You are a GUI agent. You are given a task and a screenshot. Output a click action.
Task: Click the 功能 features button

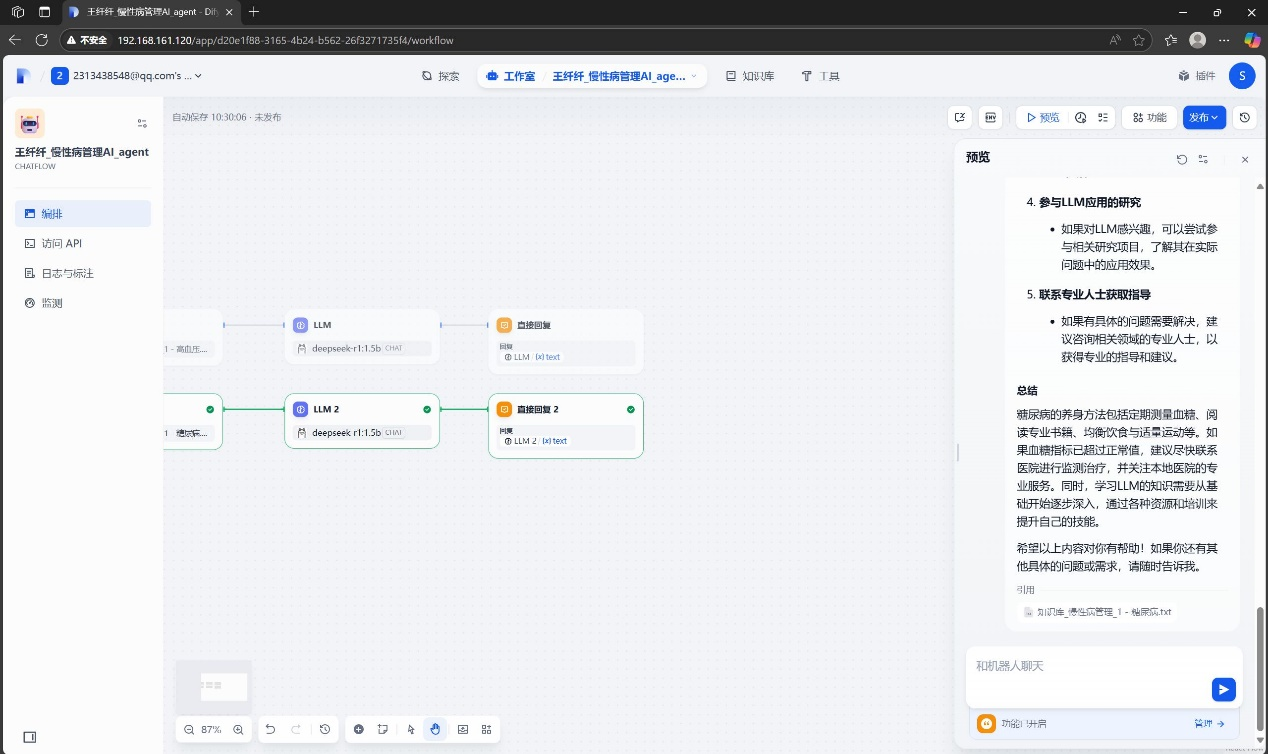point(1149,117)
